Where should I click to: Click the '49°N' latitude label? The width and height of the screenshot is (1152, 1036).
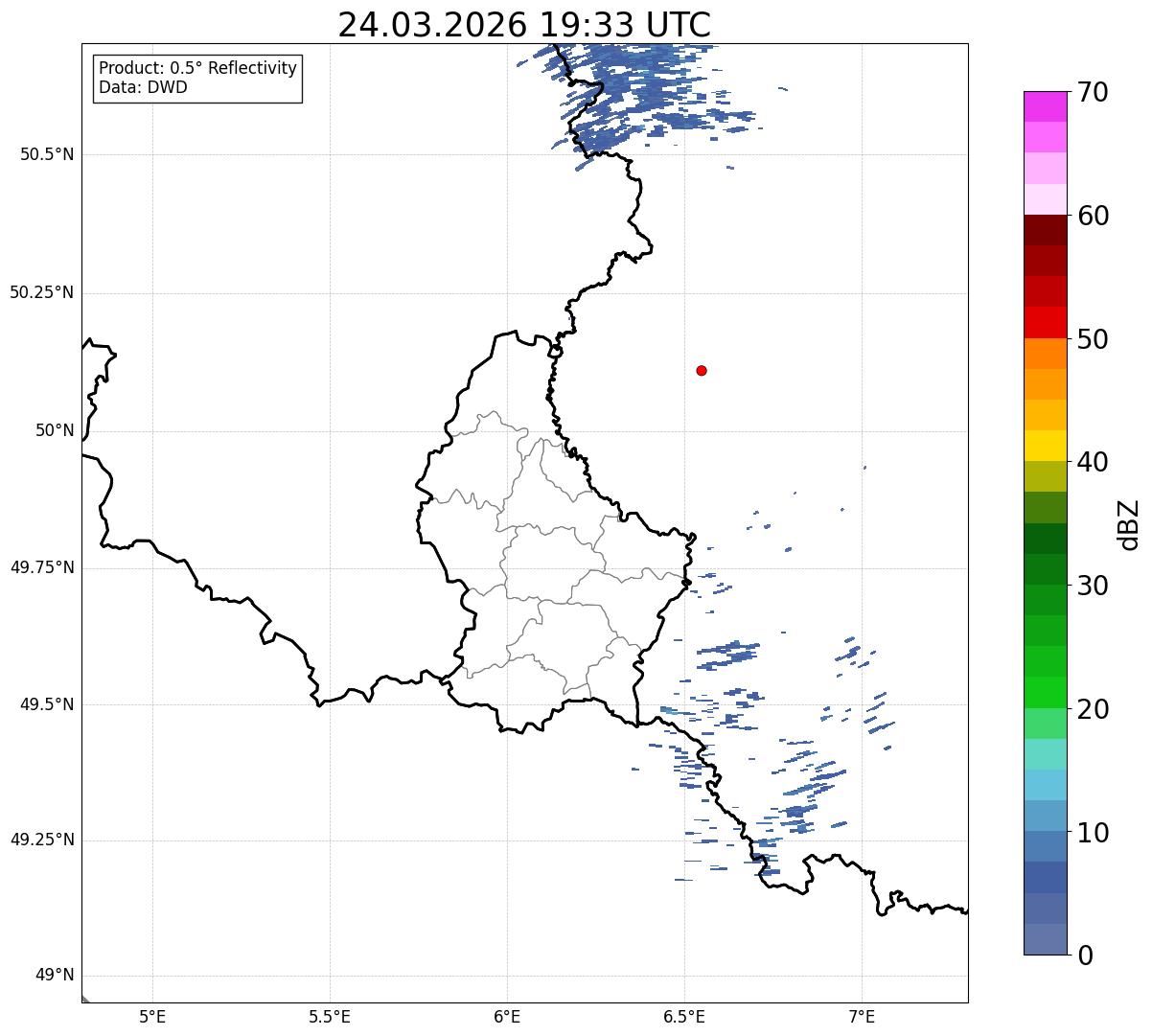coord(55,976)
